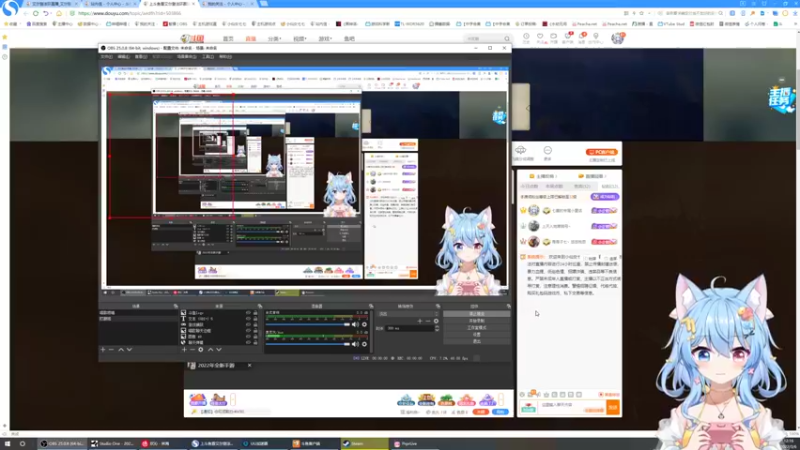Add a transition with Scene Transitions plus icon
800x450 pixels.
coord(420,321)
